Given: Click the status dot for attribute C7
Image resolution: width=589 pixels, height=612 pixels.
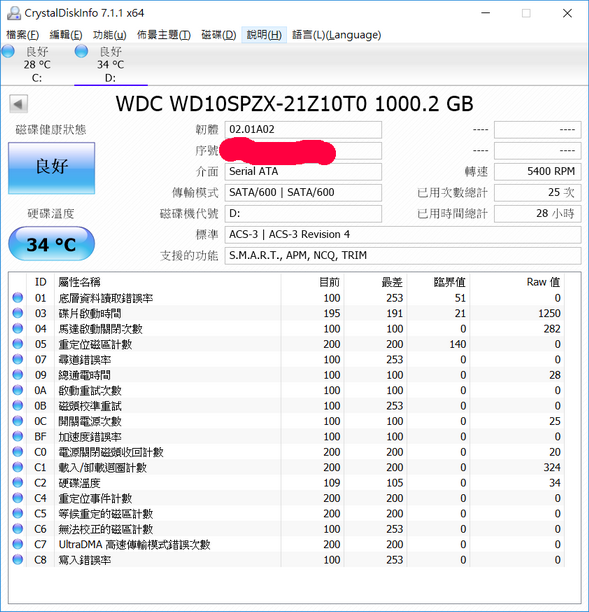Looking at the screenshot, I should tap(18, 544).
